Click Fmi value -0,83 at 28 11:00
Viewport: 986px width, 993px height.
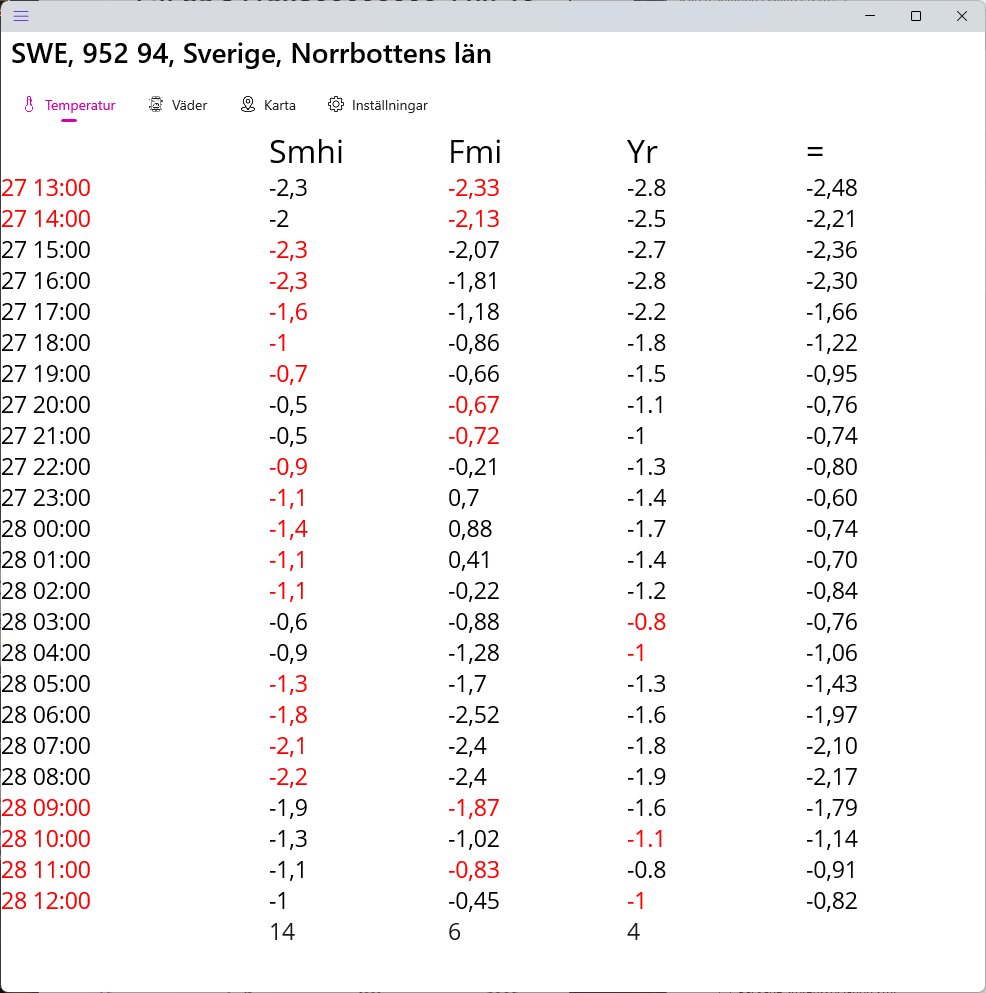(x=474, y=871)
